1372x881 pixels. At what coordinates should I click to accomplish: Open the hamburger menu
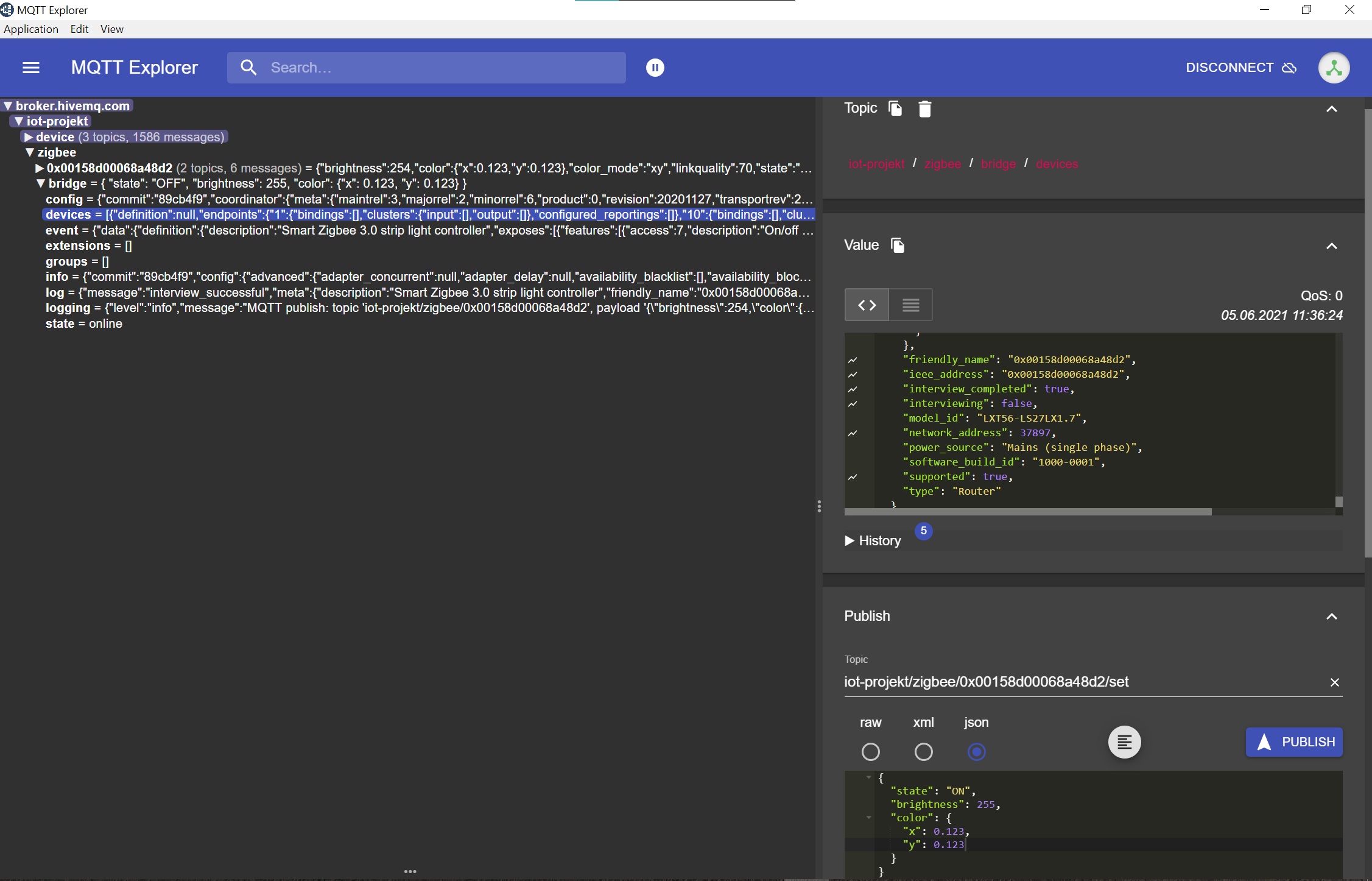point(31,68)
